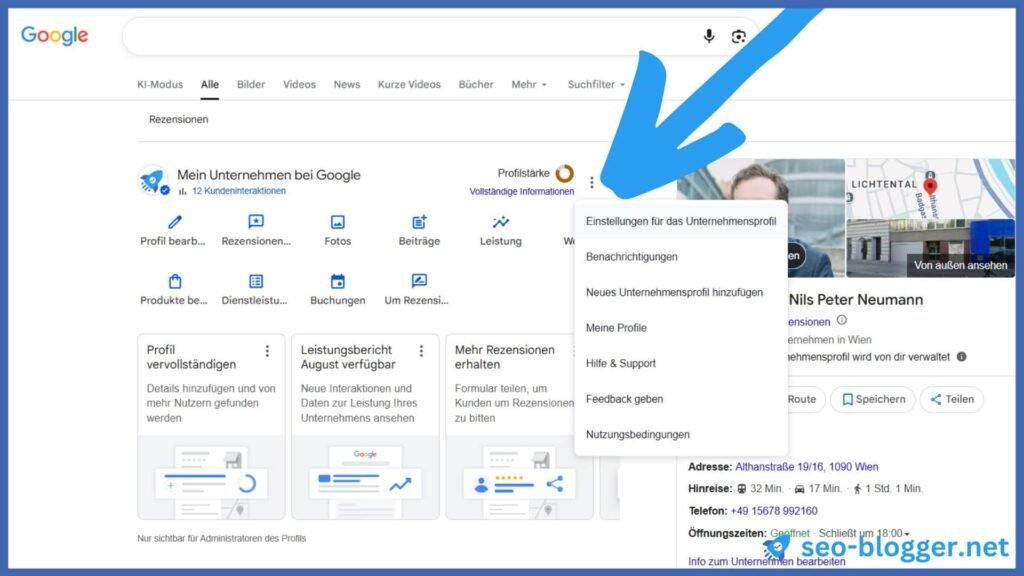Open Produkte bearbeiten shopping bag icon

click(174, 281)
